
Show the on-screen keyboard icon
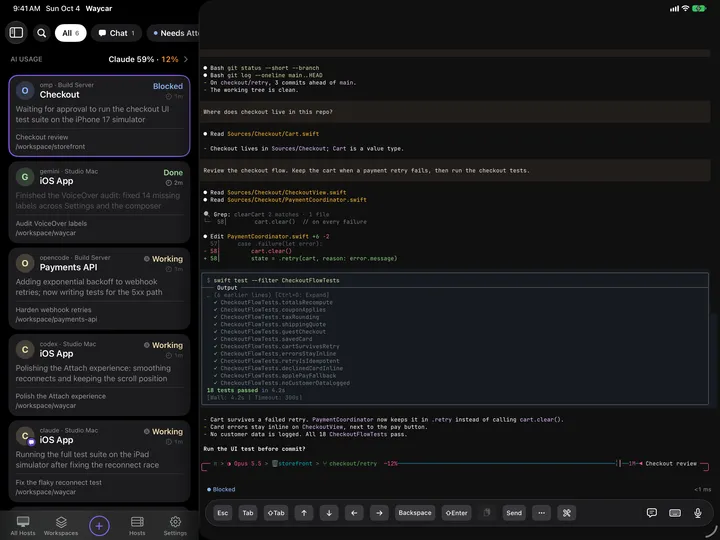[x=675, y=513]
